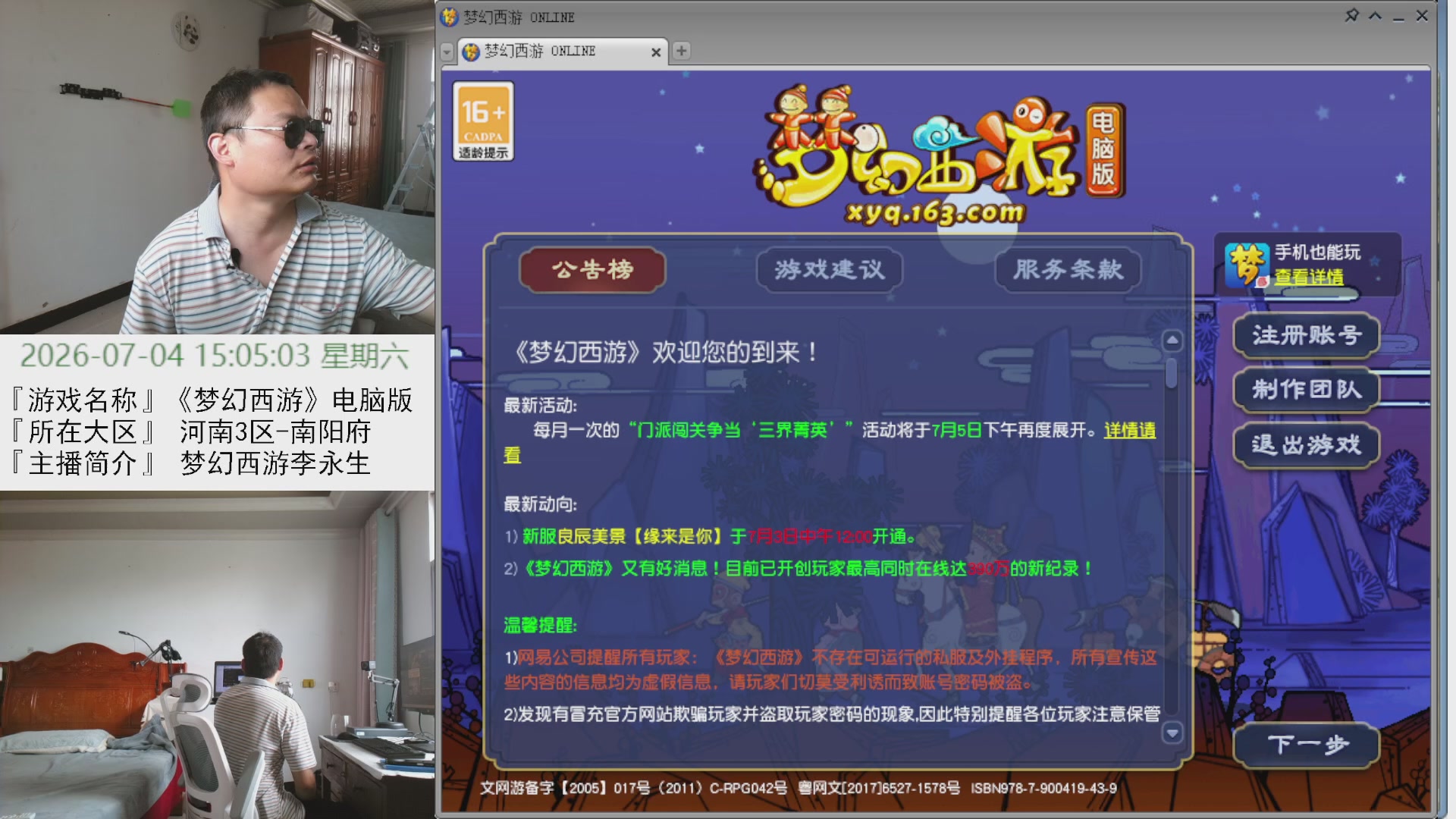This screenshot has width=1456, height=819.
Task: Click the xyq.163.com website text
Action: click(x=936, y=213)
